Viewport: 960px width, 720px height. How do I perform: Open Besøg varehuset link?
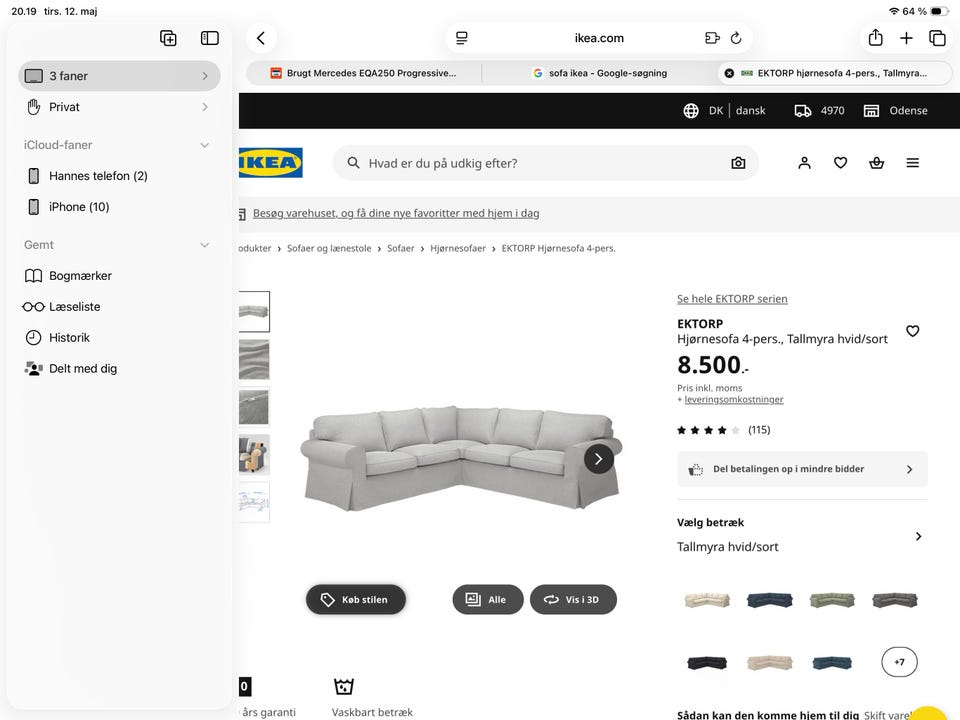click(x=396, y=213)
